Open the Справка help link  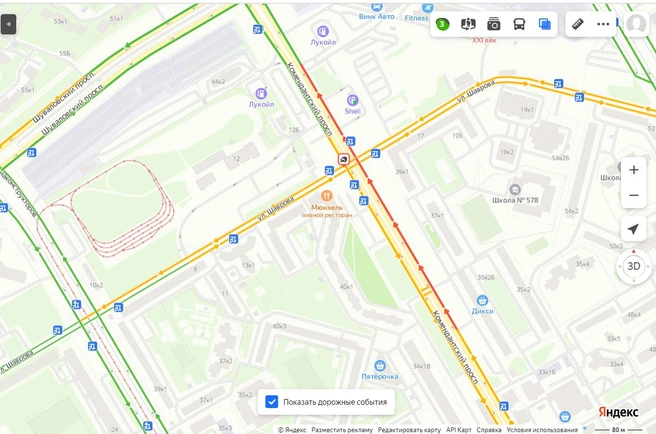[489, 430]
